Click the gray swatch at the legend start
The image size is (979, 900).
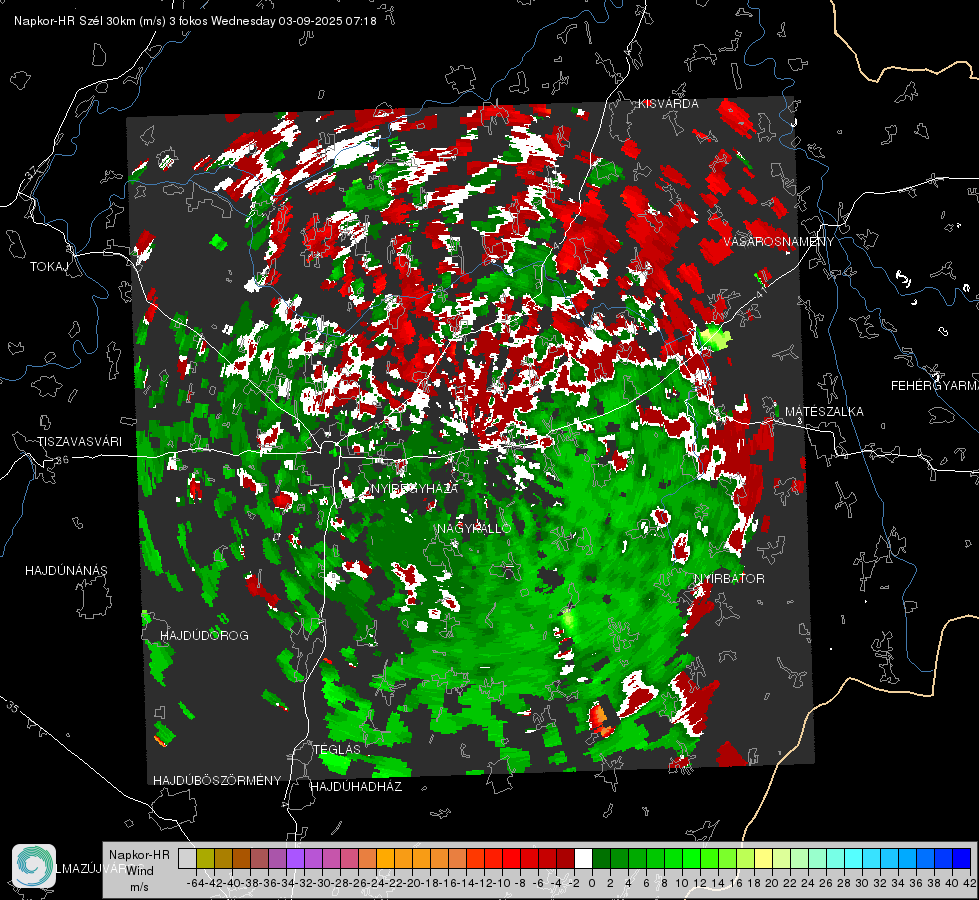(x=187, y=859)
